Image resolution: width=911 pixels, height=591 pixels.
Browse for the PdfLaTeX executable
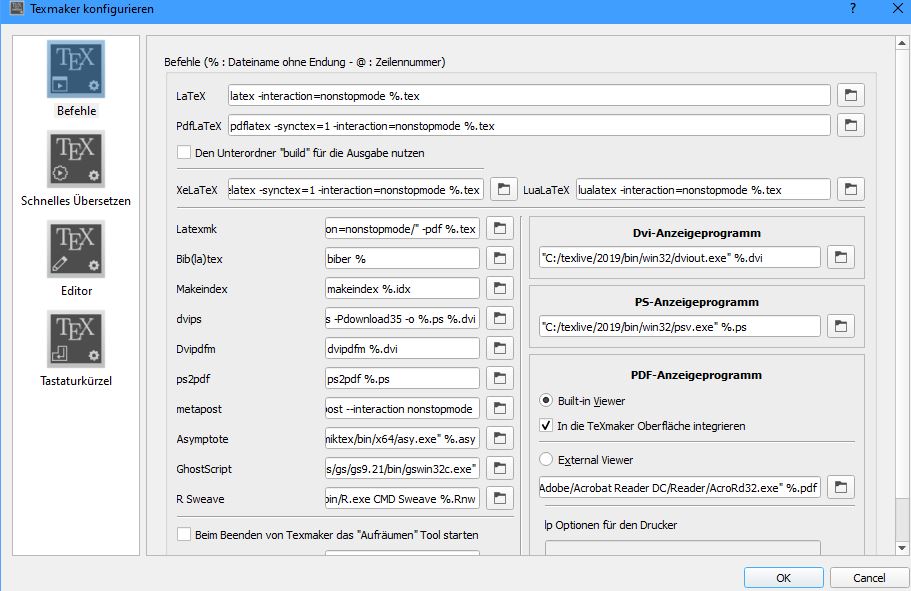click(x=850, y=126)
